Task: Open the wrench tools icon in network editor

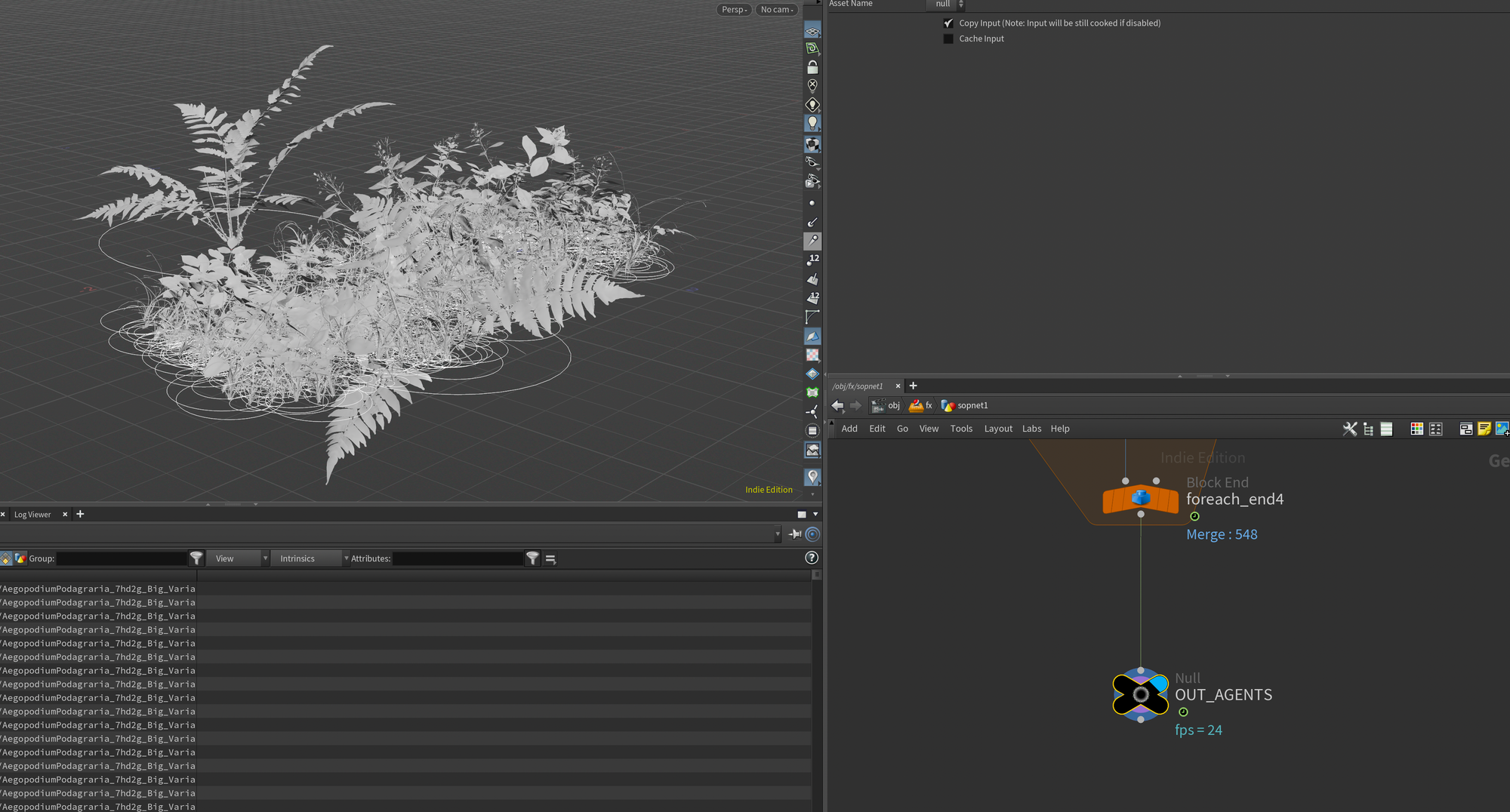Action: point(1349,429)
